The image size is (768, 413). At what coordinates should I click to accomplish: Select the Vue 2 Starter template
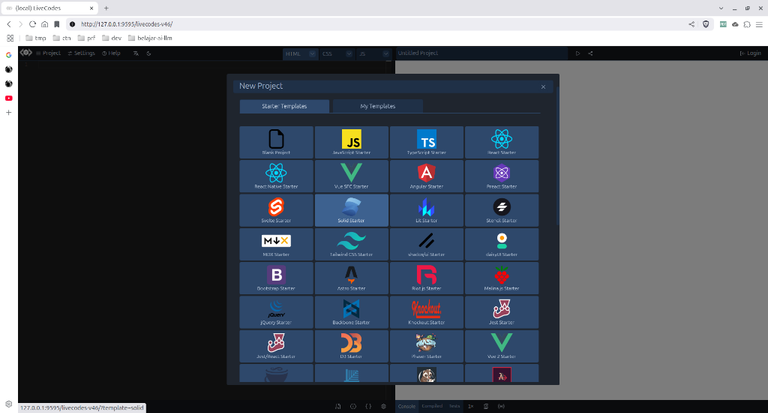tap(502, 346)
